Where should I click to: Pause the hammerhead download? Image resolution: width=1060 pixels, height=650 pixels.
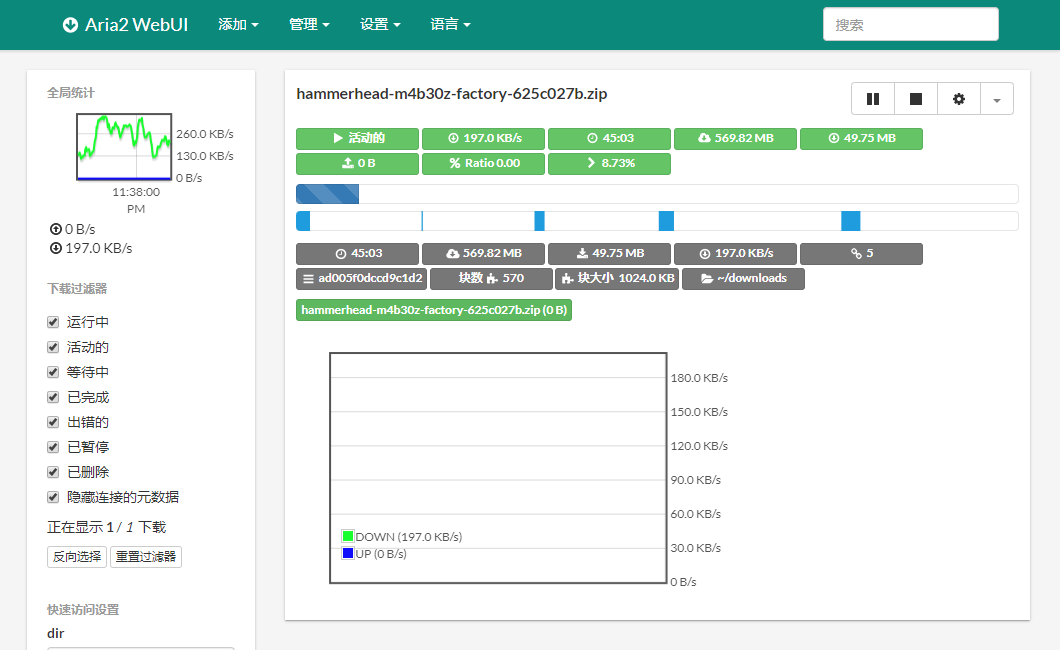coord(873,98)
